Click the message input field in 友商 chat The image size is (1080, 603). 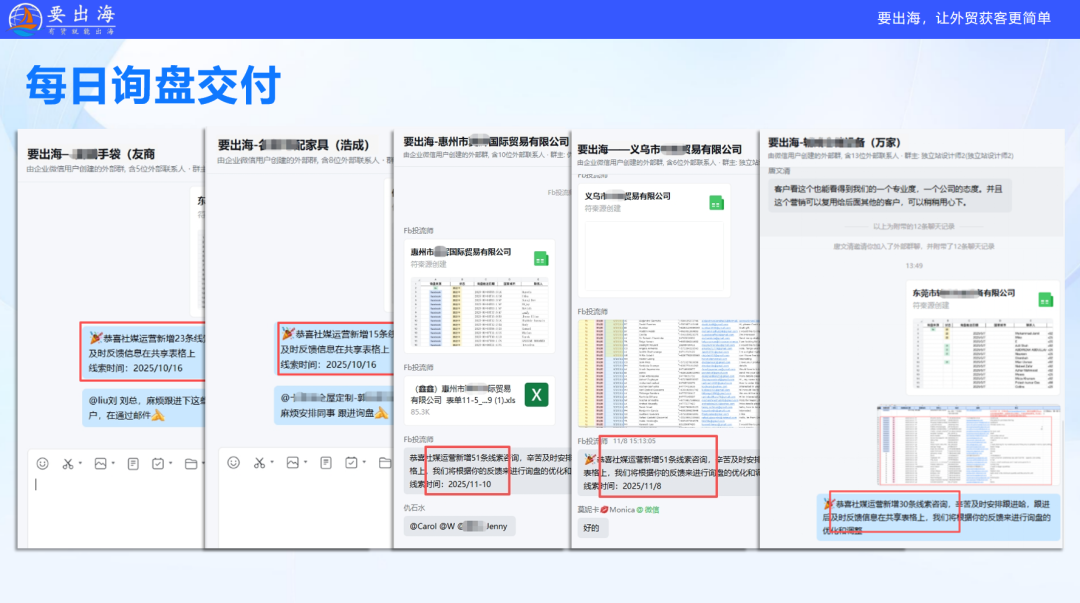(x=116, y=511)
